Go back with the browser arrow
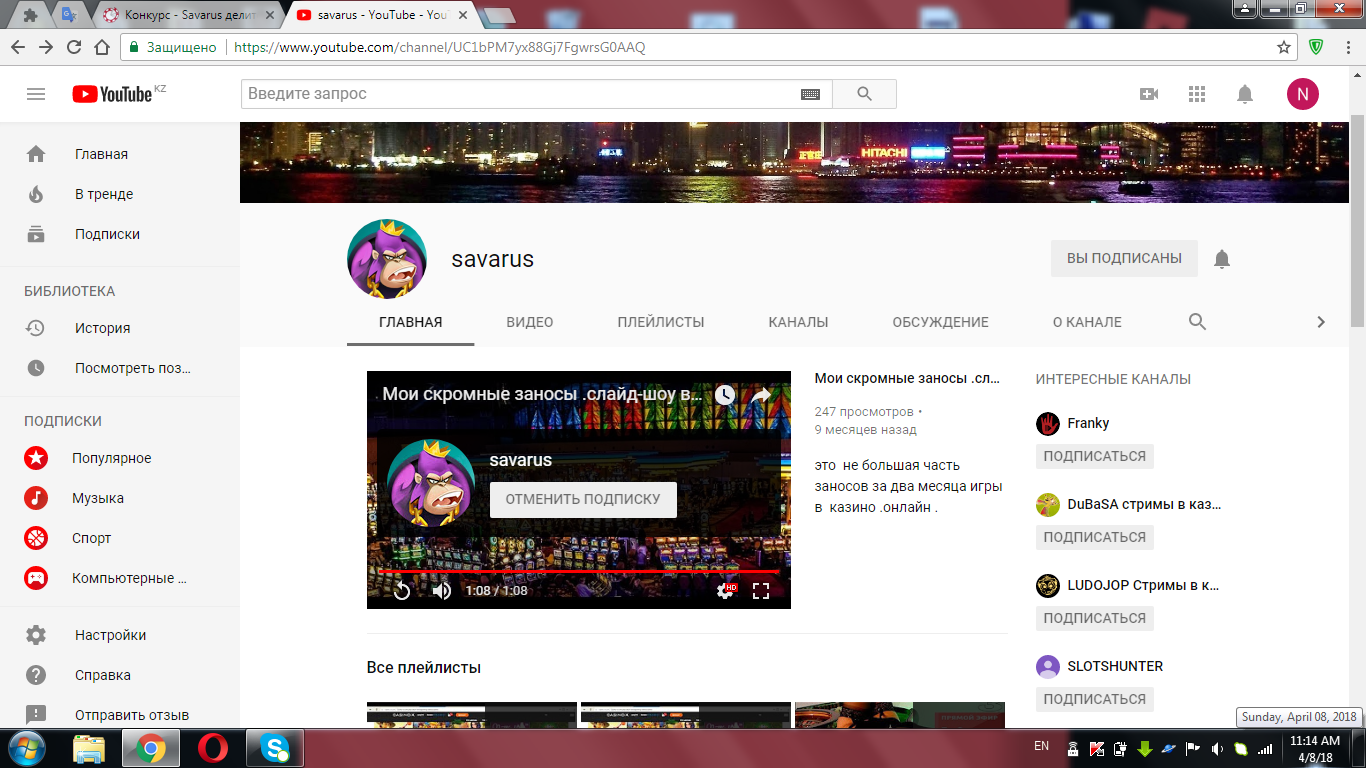The height and width of the screenshot is (768, 1366). coord(18,47)
